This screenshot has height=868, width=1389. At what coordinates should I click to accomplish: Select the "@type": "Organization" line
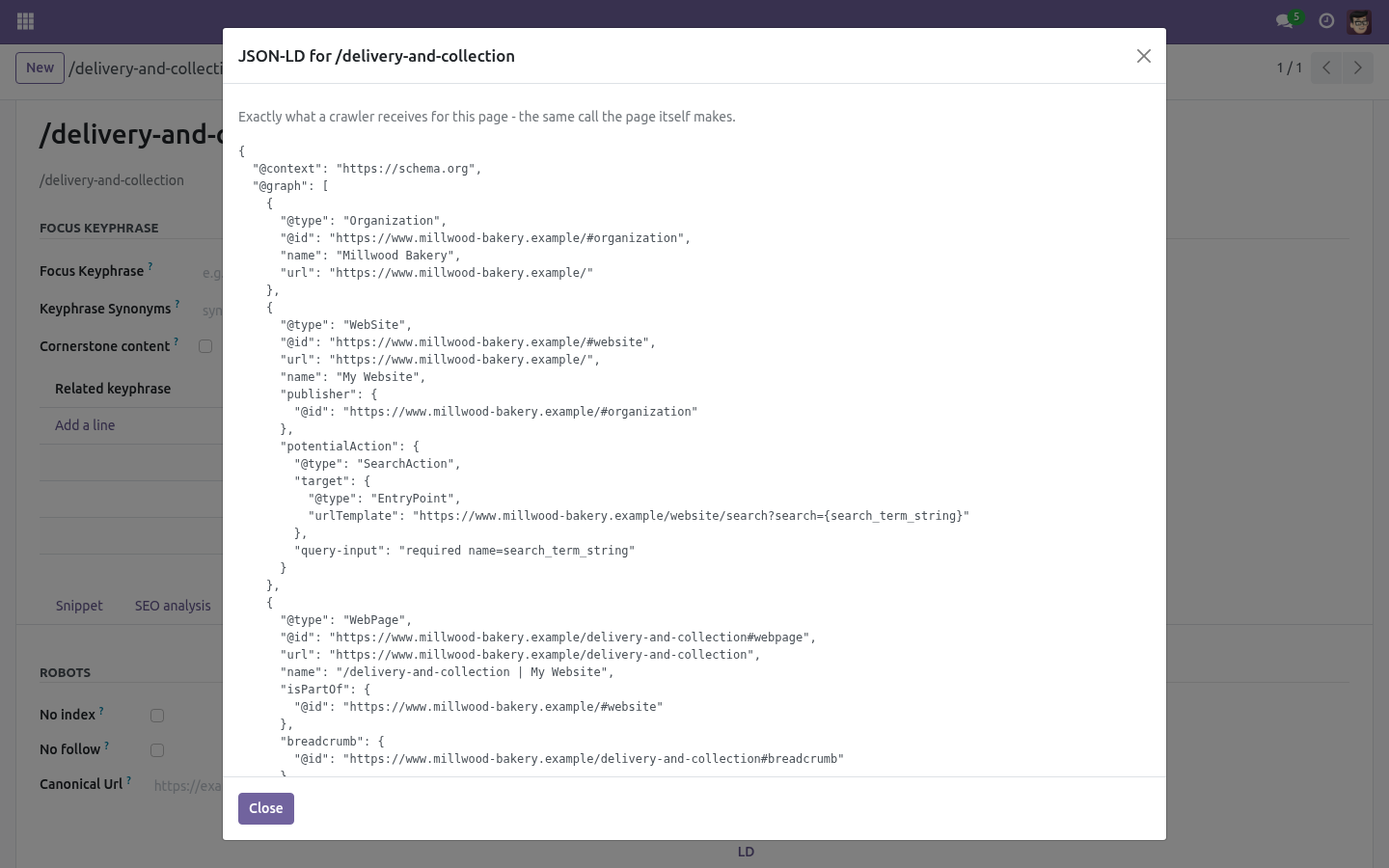coord(364,221)
